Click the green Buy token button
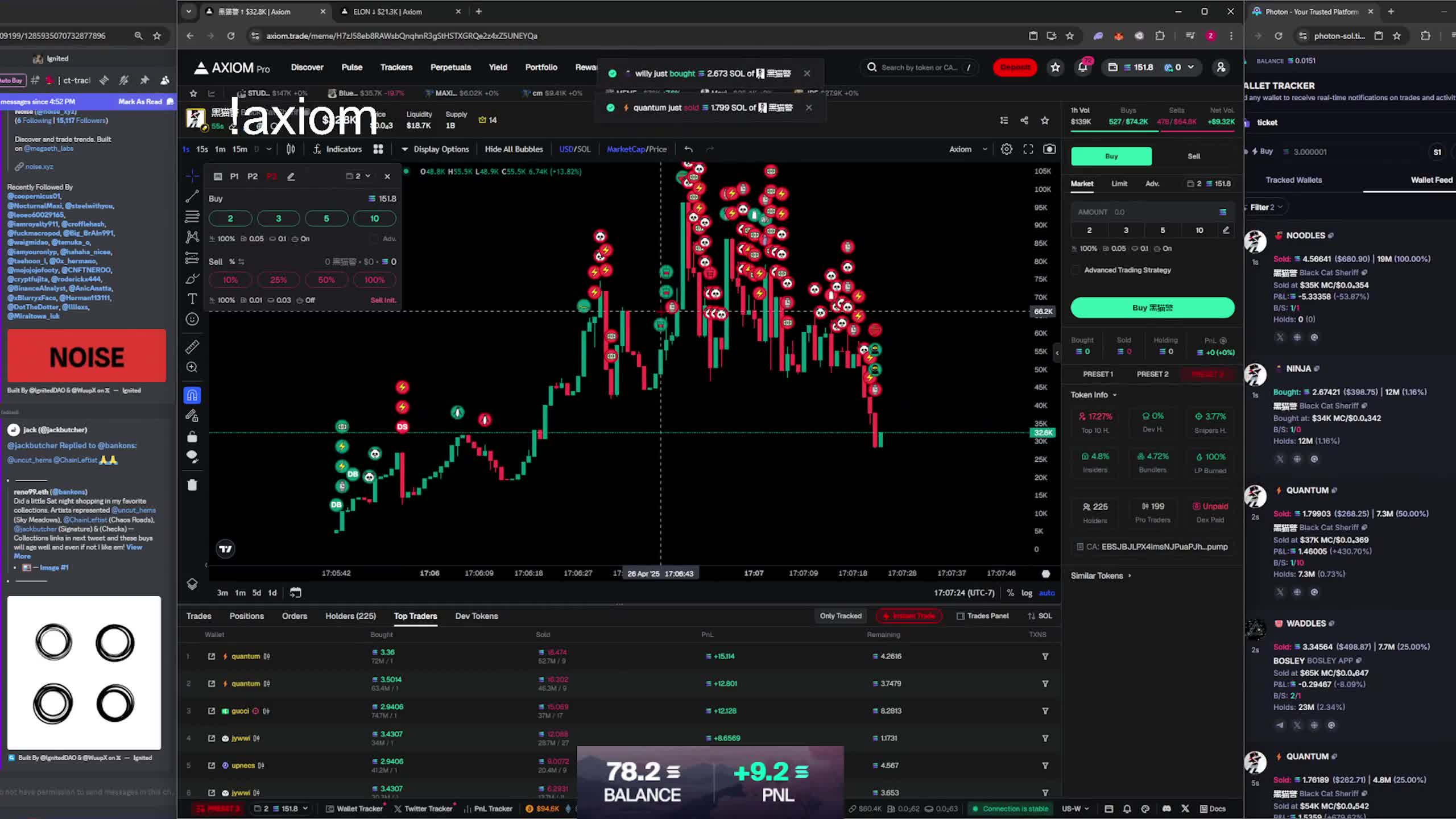This screenshot has width=1456, height=819. (x=1152, y=308)
